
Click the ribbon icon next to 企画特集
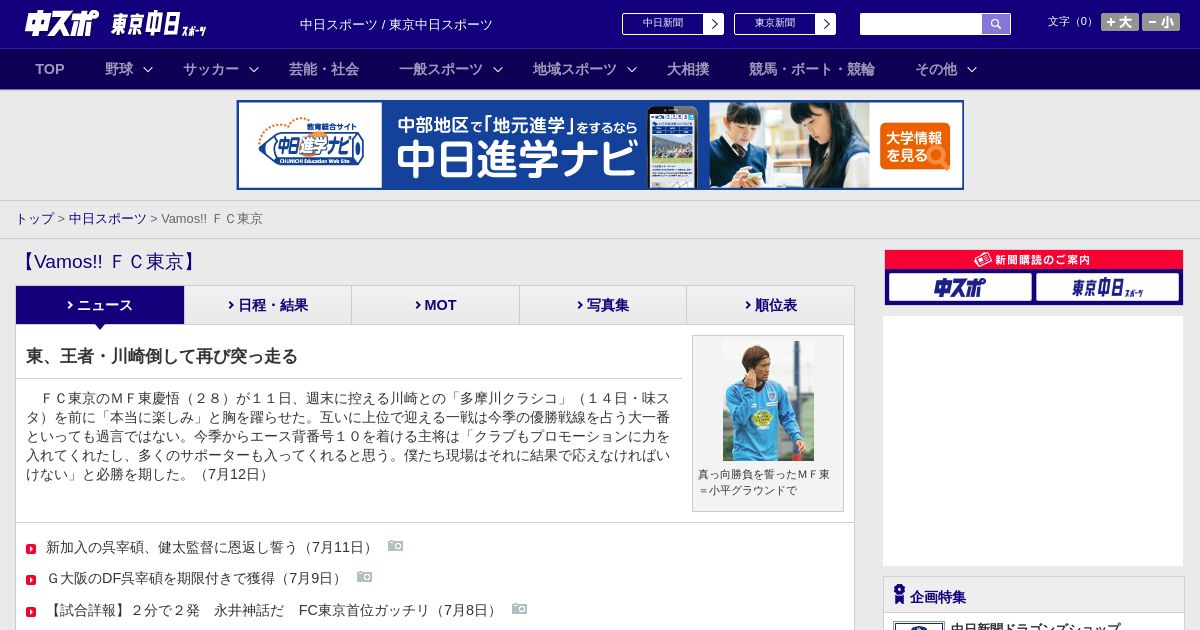point(899,594)
